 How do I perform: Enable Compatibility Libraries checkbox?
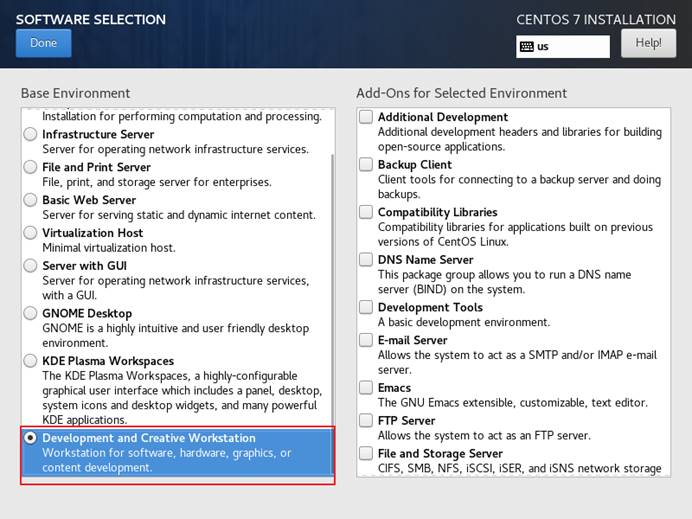[x=366, y=212]
